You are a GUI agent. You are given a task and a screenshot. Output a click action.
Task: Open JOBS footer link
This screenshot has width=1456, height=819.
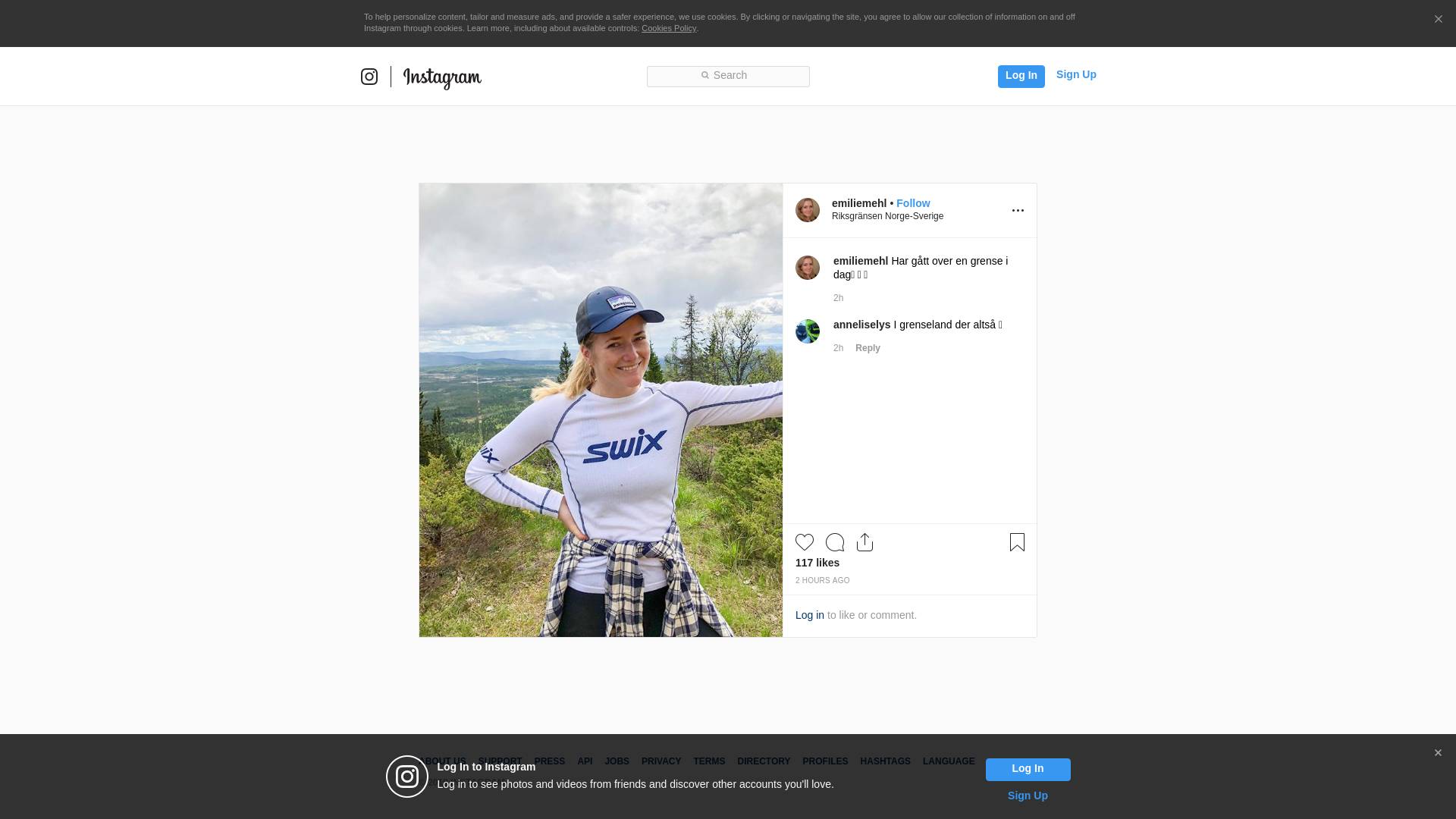coord(617,761)
